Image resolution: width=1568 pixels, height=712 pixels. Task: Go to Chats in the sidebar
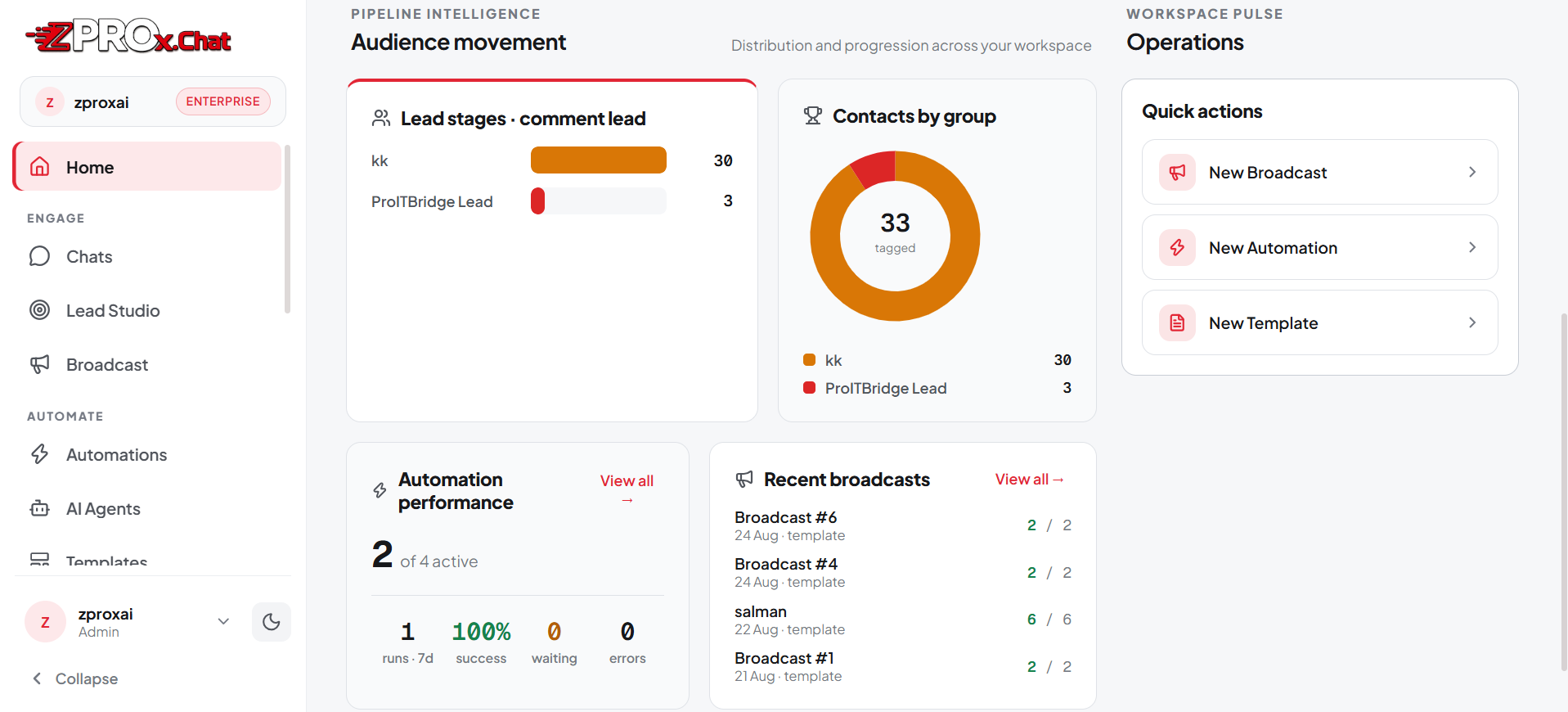147,256
